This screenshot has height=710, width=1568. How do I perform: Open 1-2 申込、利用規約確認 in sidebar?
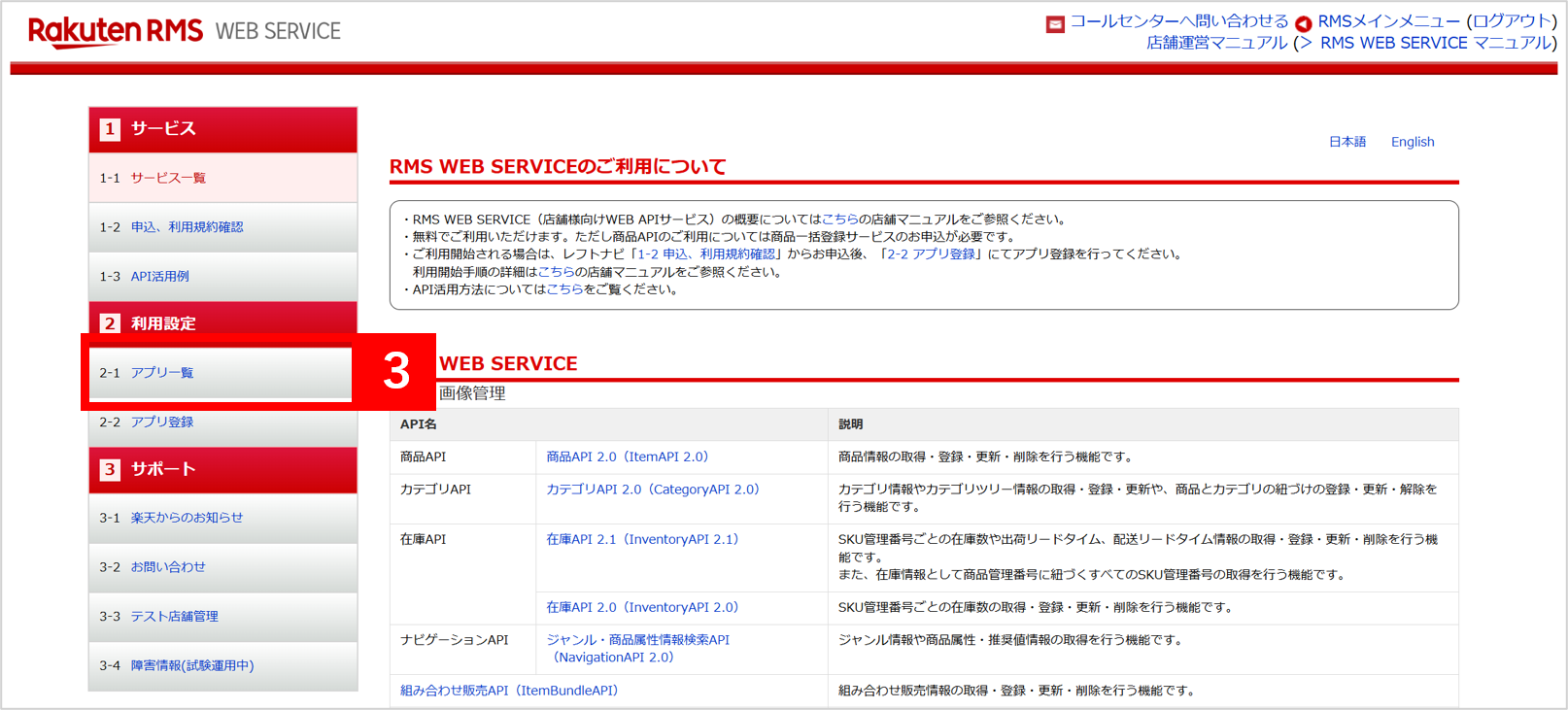(222, 227)
